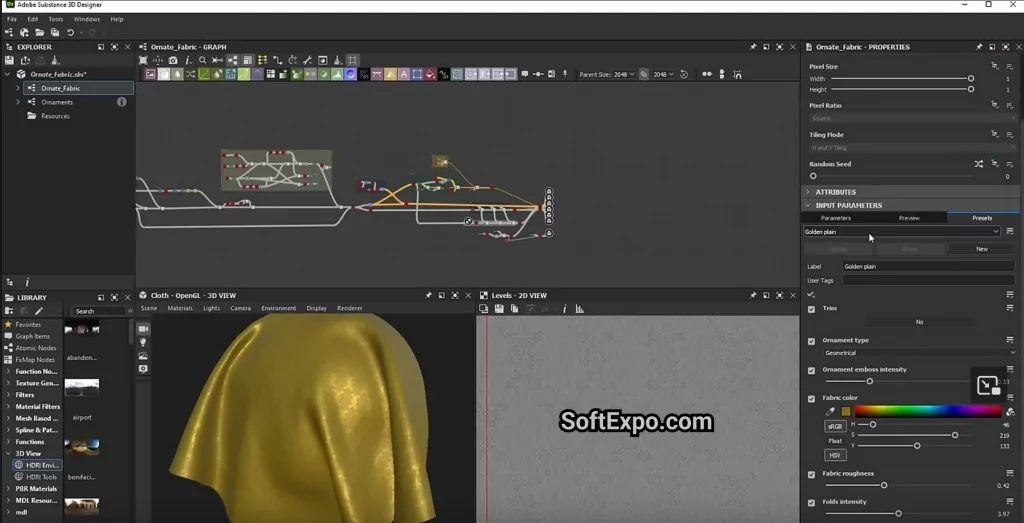Open the Parent Size 2048 width dropdown

coord(624,74)
